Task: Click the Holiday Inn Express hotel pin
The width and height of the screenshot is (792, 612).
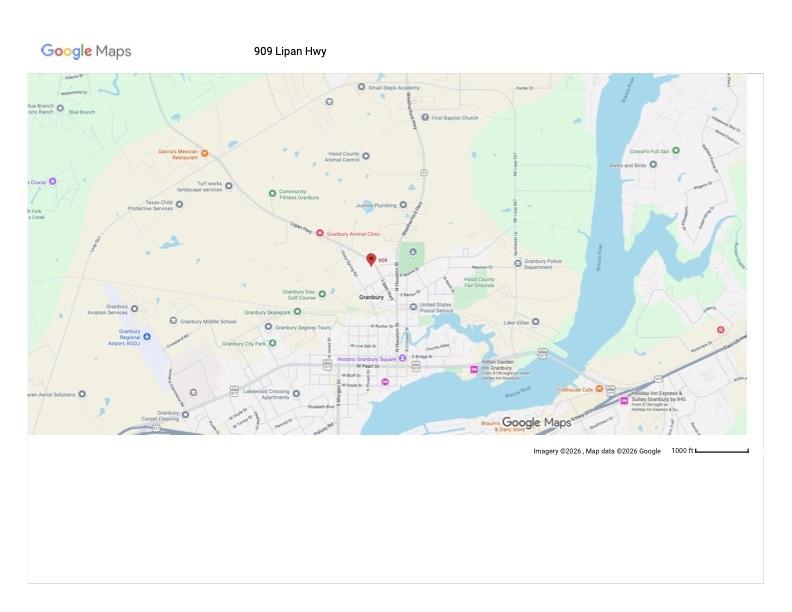Action: pos(624,400)
